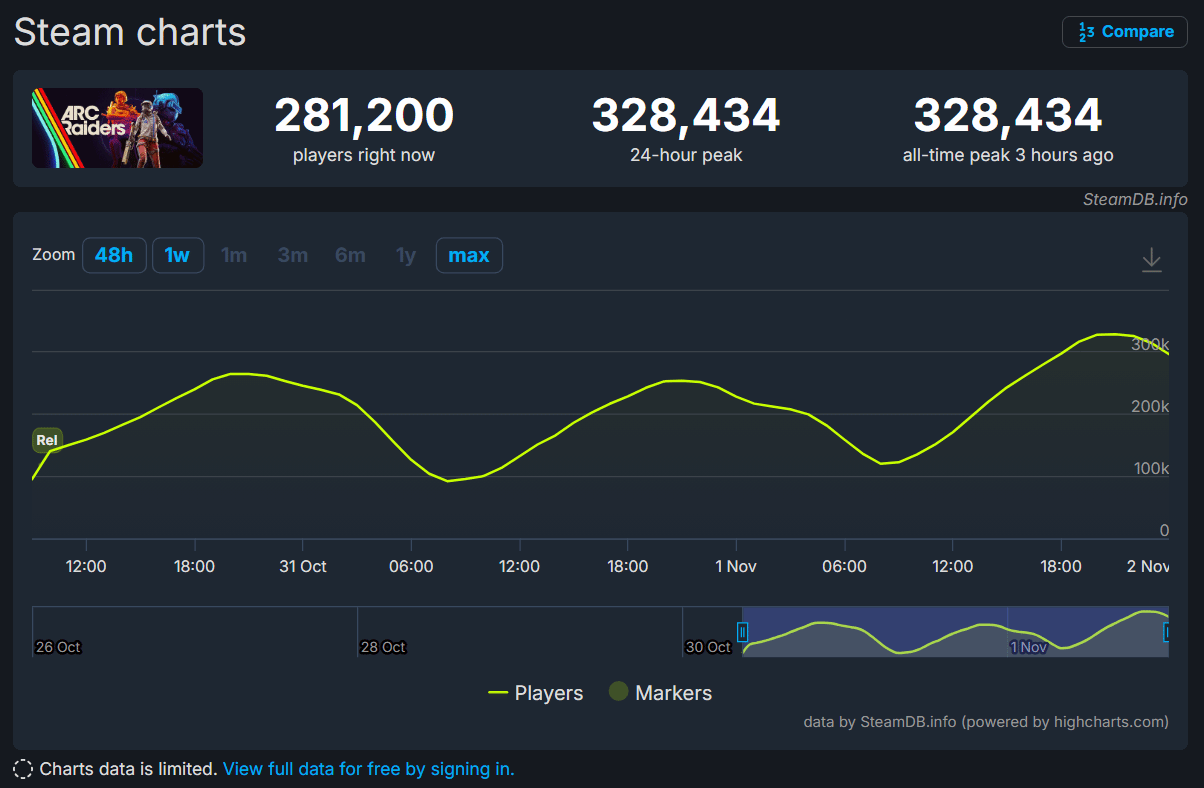This screenshot has width=1204, height=788.
Task: Click the chart download menu icon
Action: (x=1151, y=260)
